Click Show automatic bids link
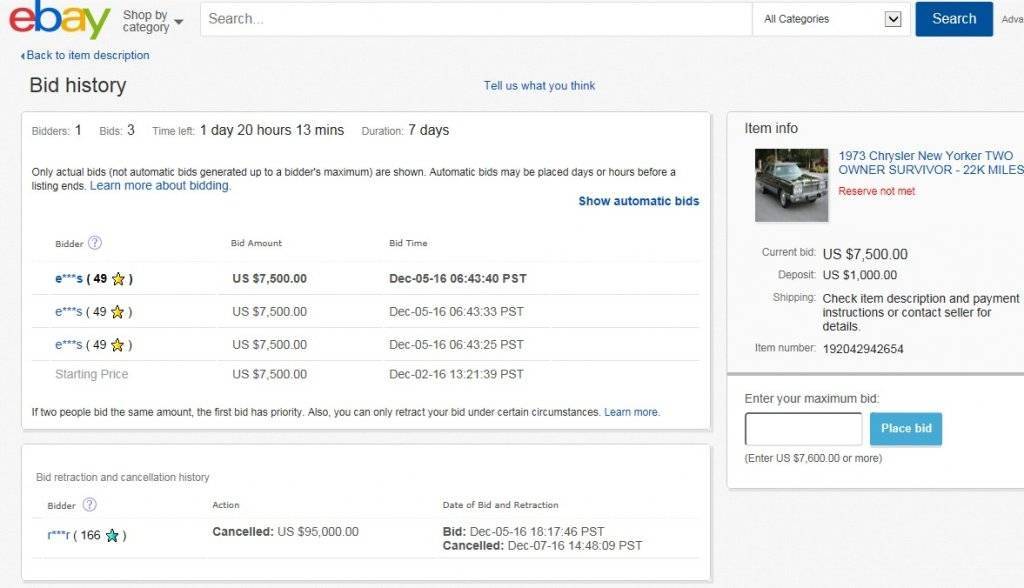1024x588 pixels. [638, 201]
